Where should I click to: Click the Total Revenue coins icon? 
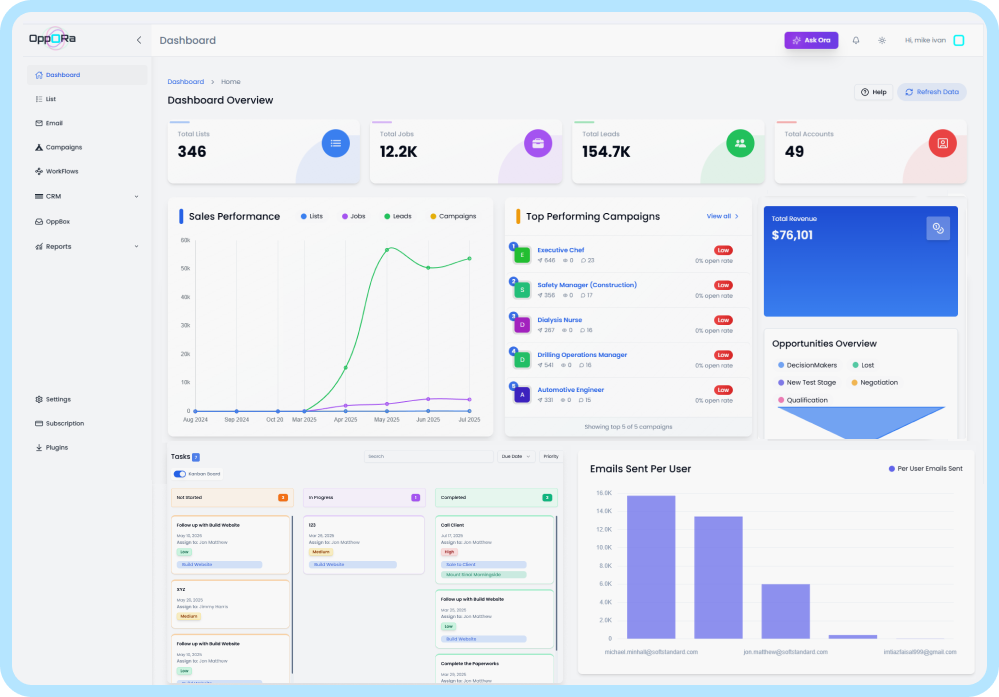click(937, 228)
